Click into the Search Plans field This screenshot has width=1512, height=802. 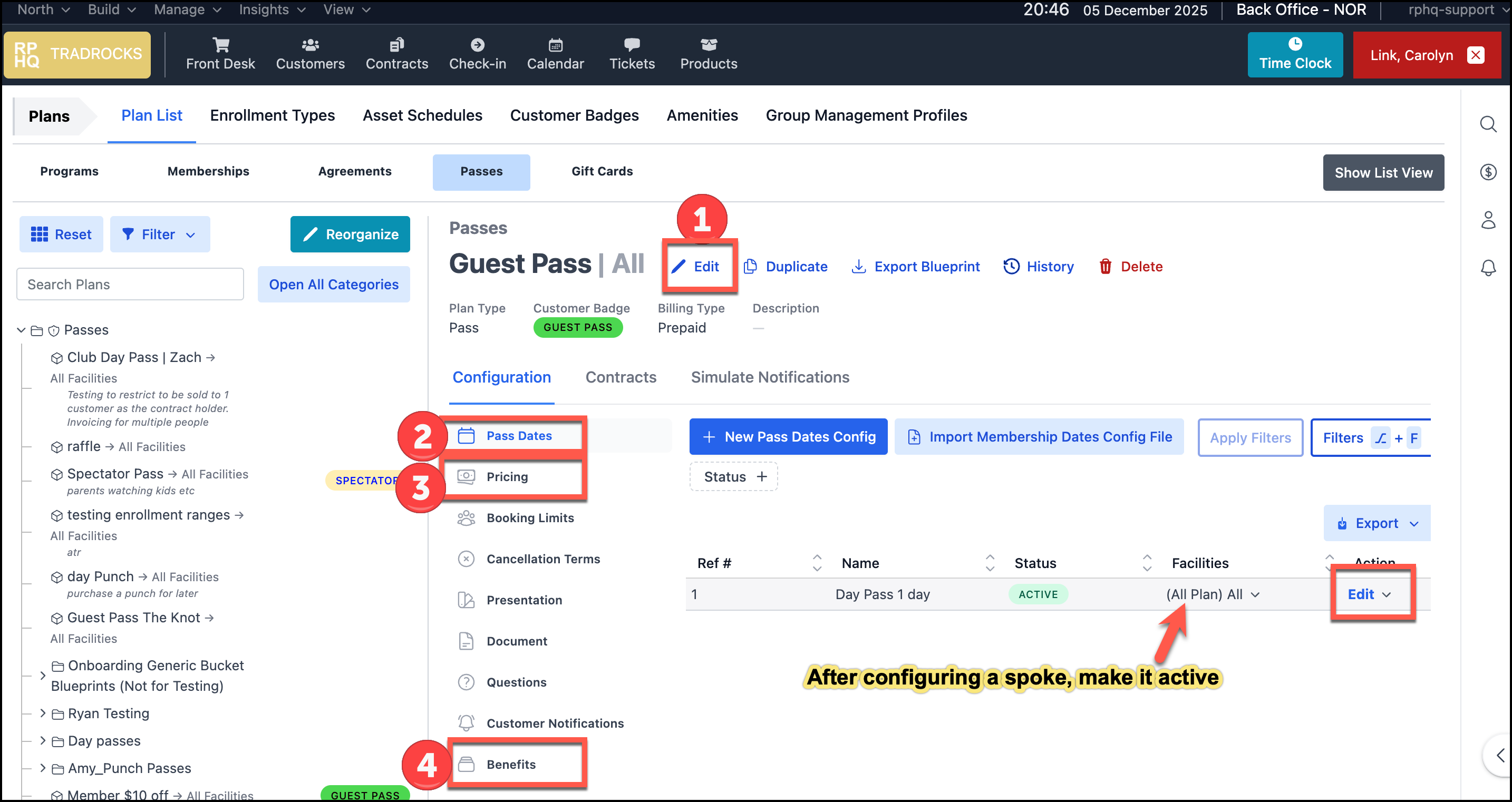130,284
